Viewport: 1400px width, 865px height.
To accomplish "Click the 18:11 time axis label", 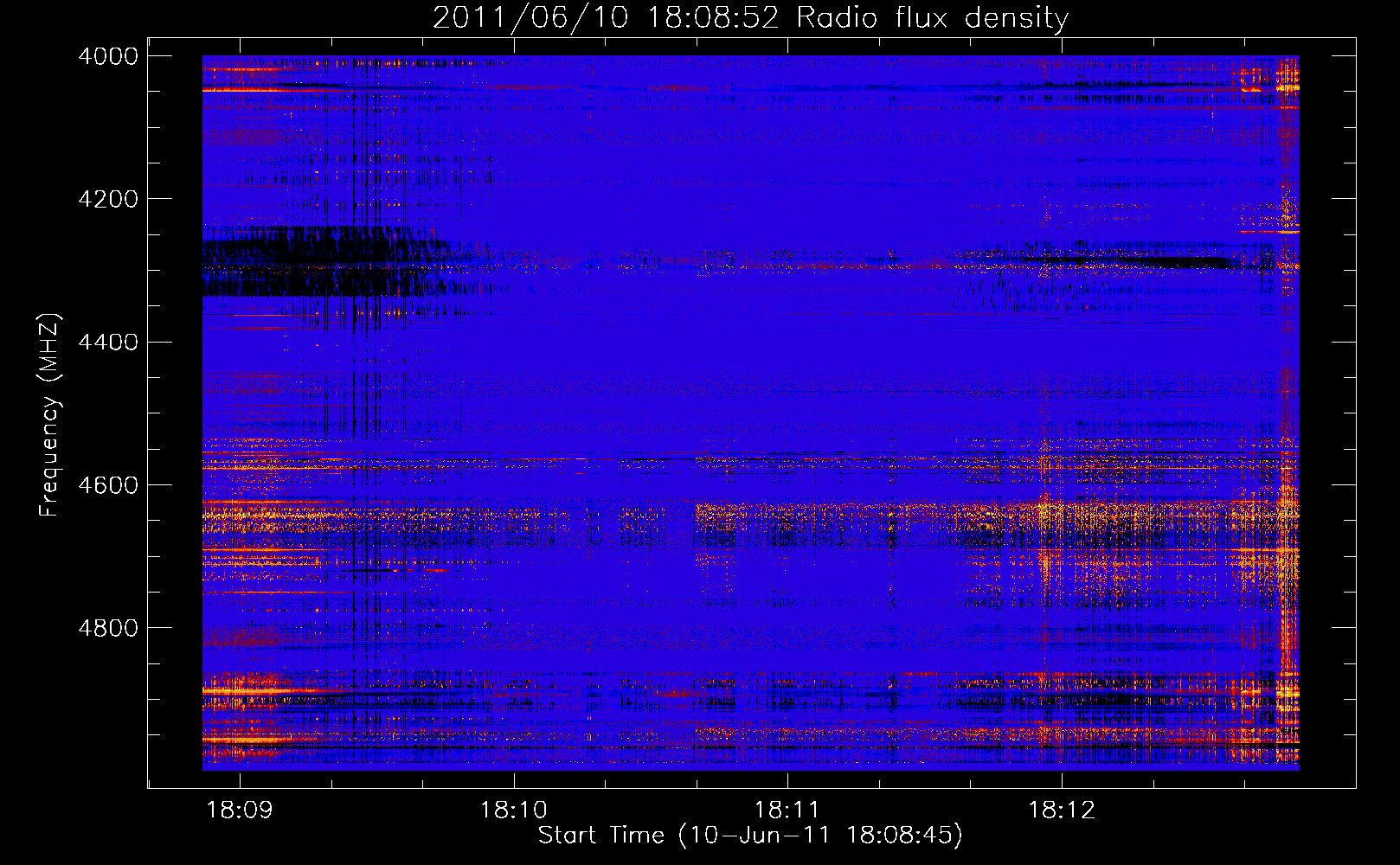I will tap(787, 810).
